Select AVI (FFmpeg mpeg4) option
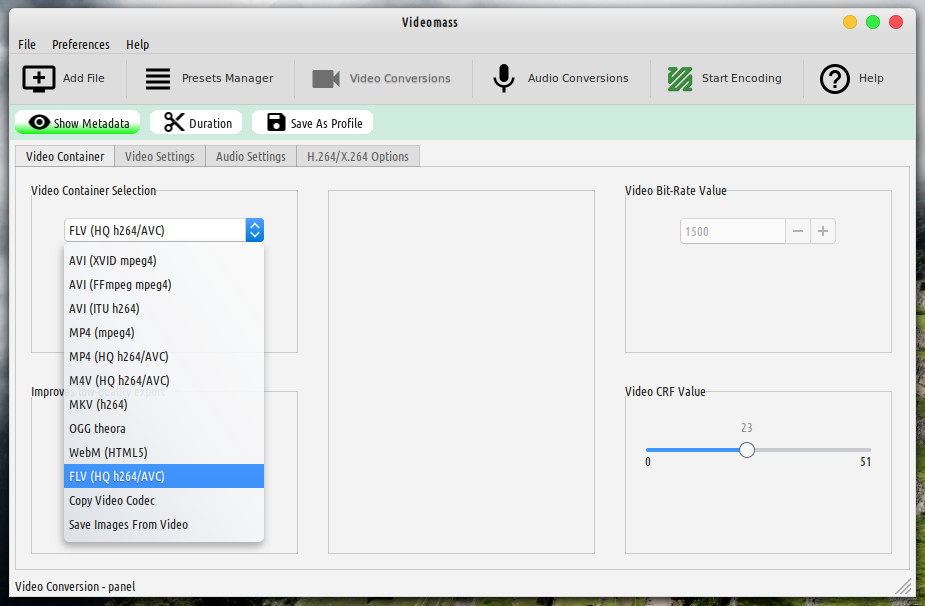This screenshot has height=606, width=925. [164, 284]
